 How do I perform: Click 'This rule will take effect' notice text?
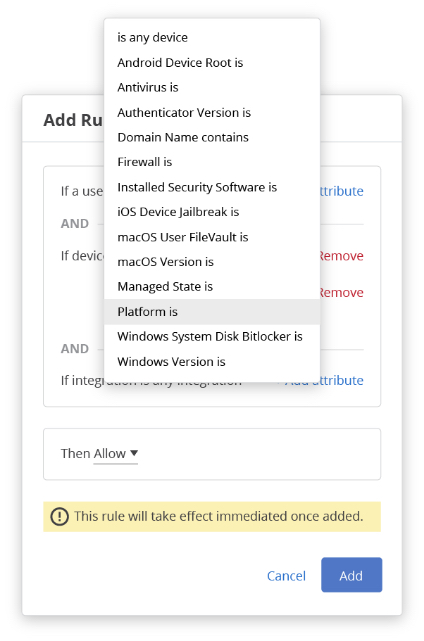click(219, 516)
